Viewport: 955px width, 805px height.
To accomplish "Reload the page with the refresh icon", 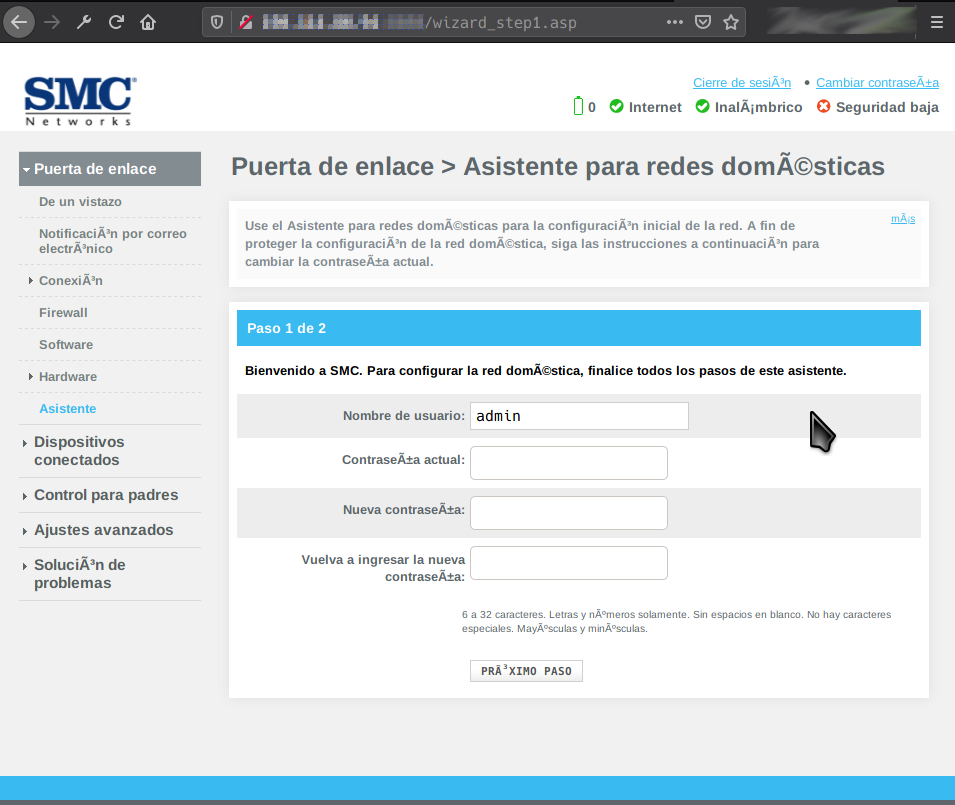I will click(x=116, y=22).
